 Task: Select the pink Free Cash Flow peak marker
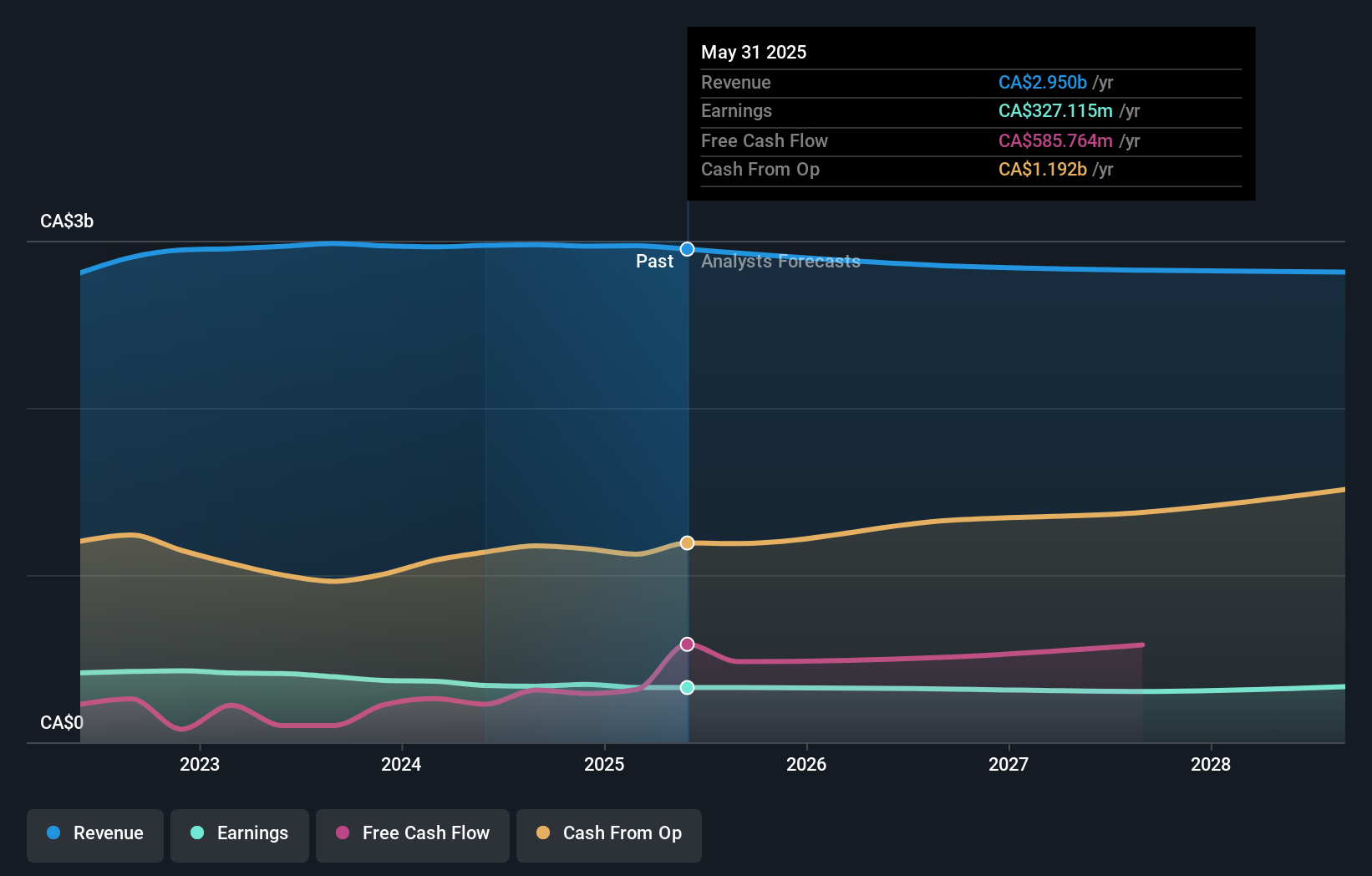click(x=687, y=643)
